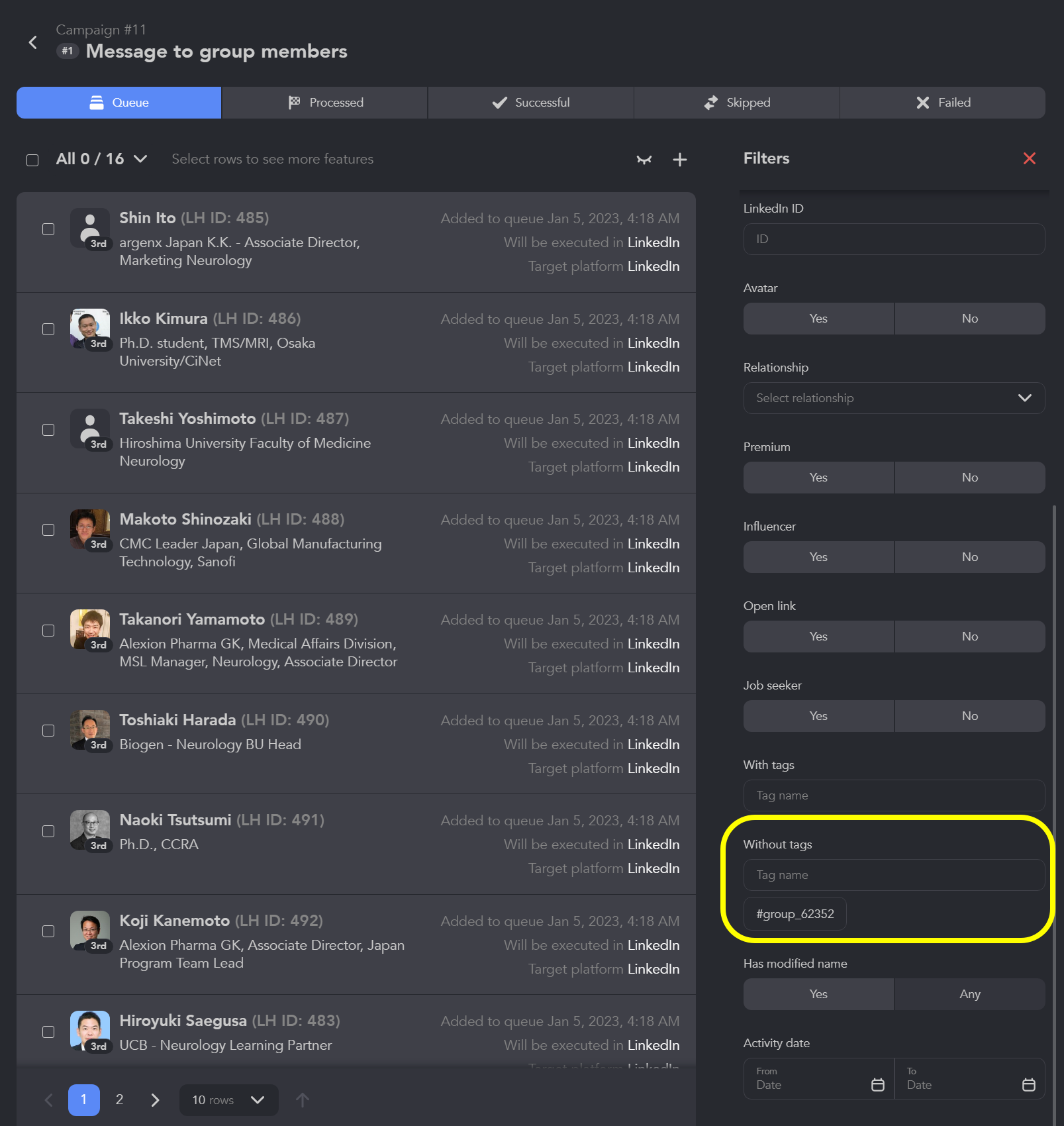Go to next page using right chevron
Screen dimensions: 1064x1126
pos(155,1100)
